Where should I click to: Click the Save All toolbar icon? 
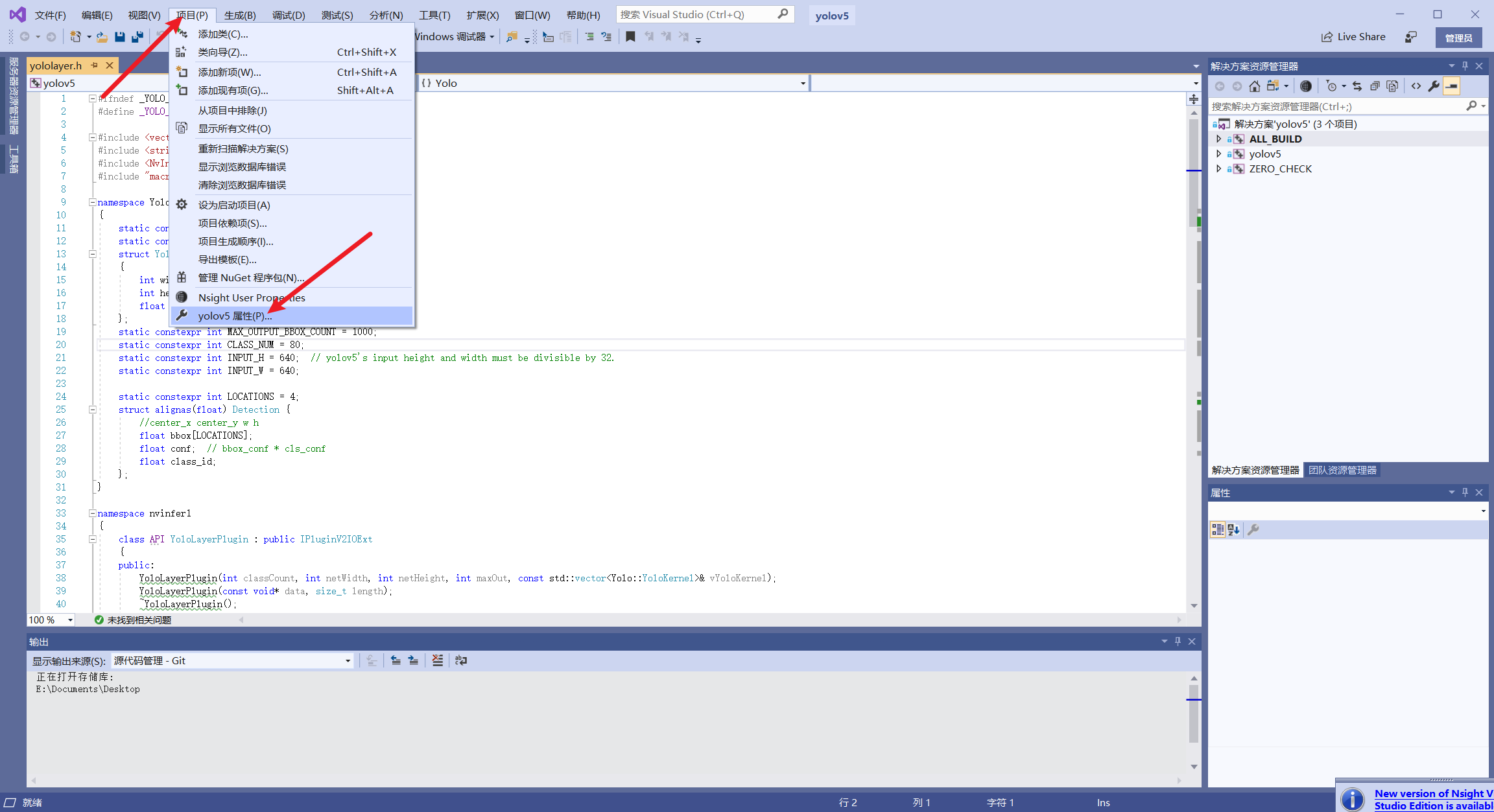click(137, 37)
